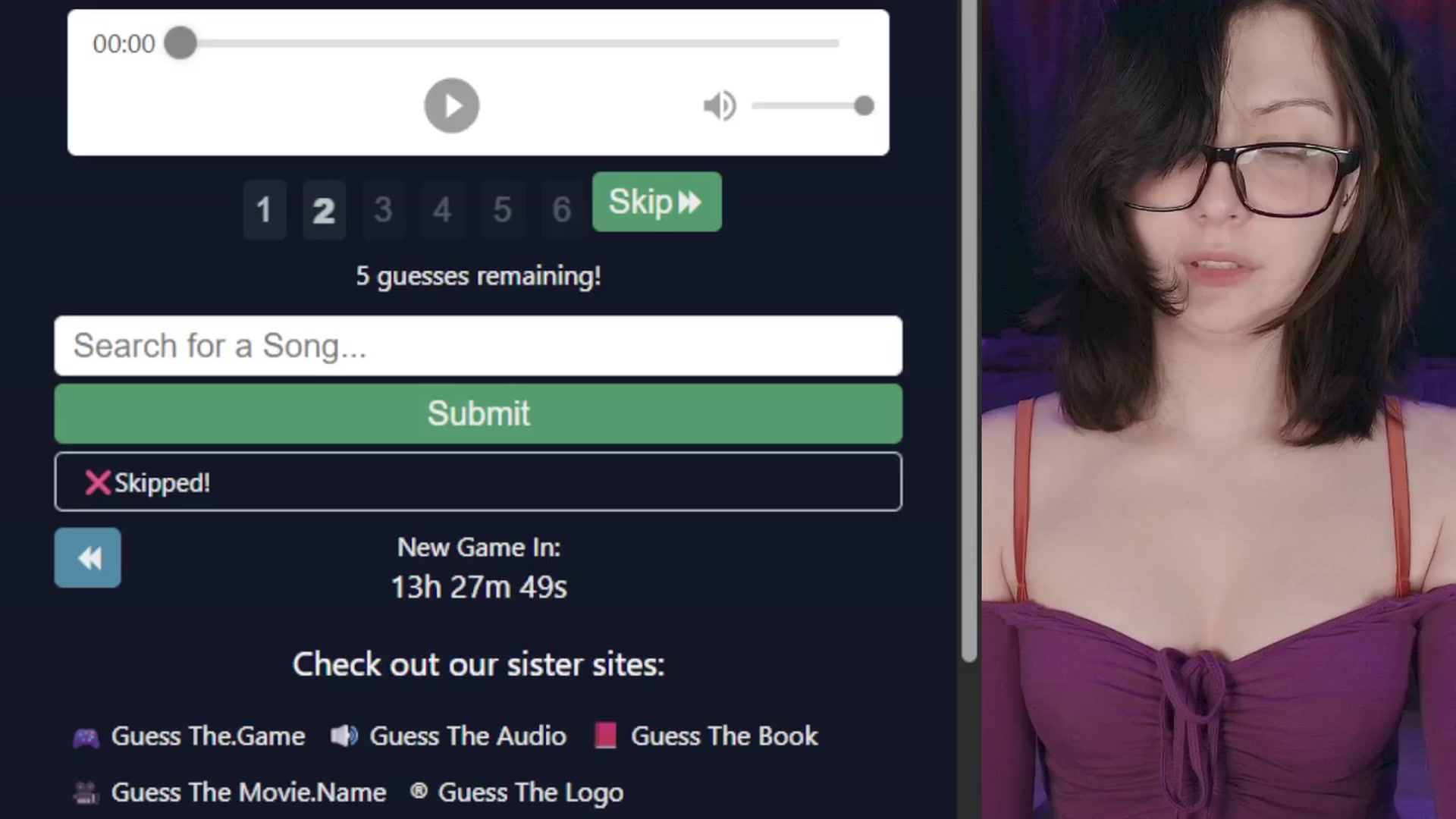Viewport: 1456px width, 819px height.
Task: Focus the Search for a Song field
Action: tap(478, 346)
